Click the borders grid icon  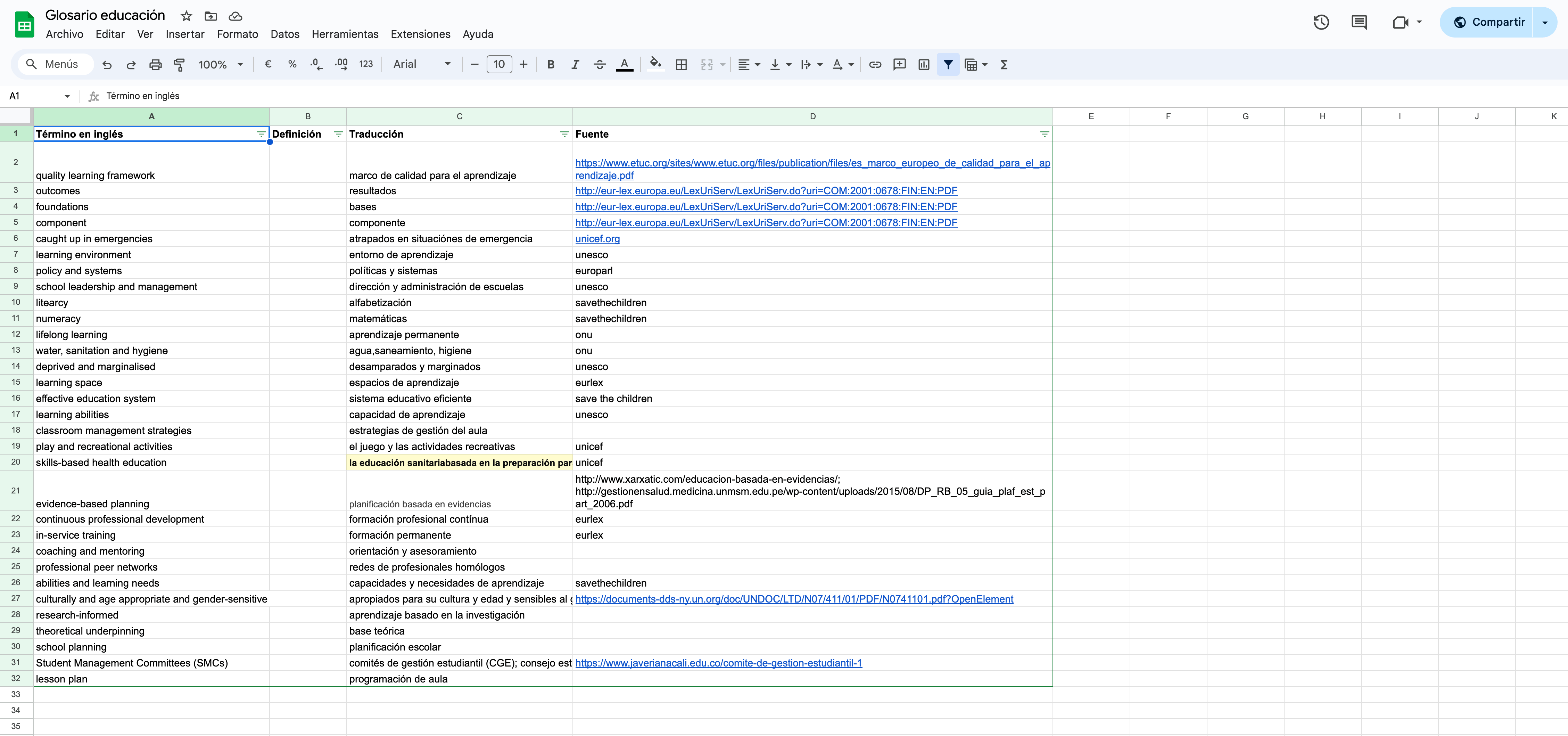click(x=681, y=65)
